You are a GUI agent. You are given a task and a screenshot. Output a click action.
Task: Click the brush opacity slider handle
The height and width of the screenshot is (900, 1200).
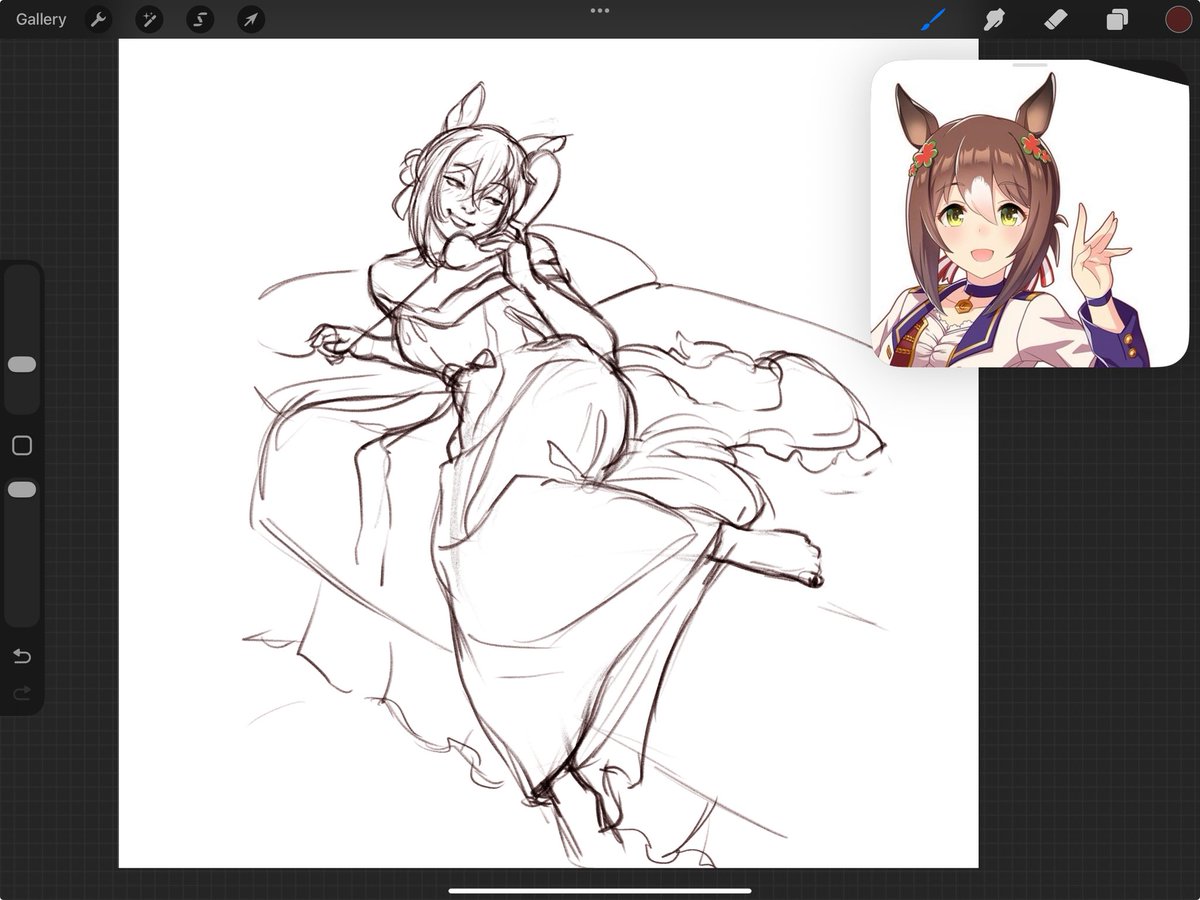pos(22,489)
